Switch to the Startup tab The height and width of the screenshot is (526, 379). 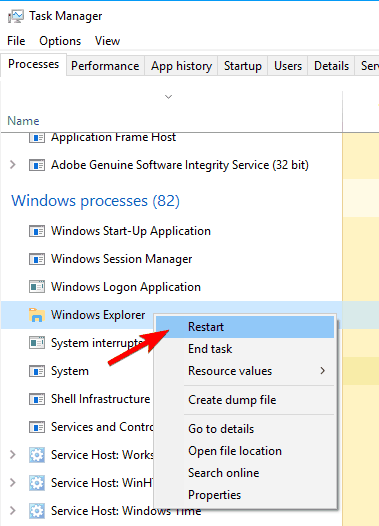pyautogui.click(x=243, y=66)
